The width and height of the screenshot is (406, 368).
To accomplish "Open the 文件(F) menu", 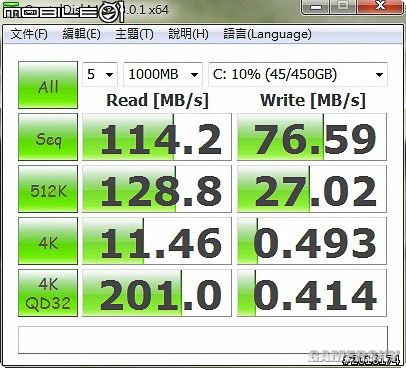I will [29, 34].
